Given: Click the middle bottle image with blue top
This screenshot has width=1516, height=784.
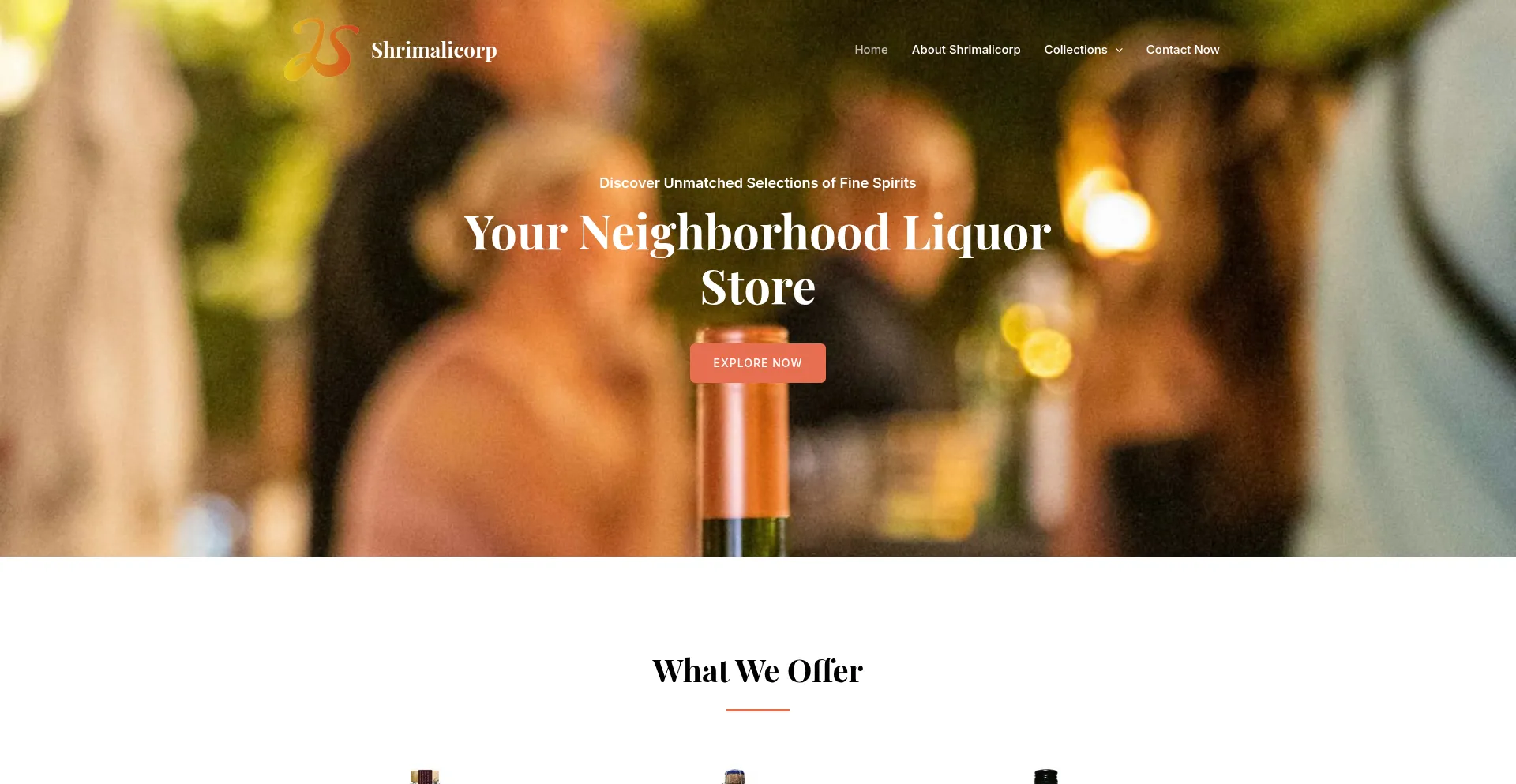Looking at the screenshot, I should [734, 777].
